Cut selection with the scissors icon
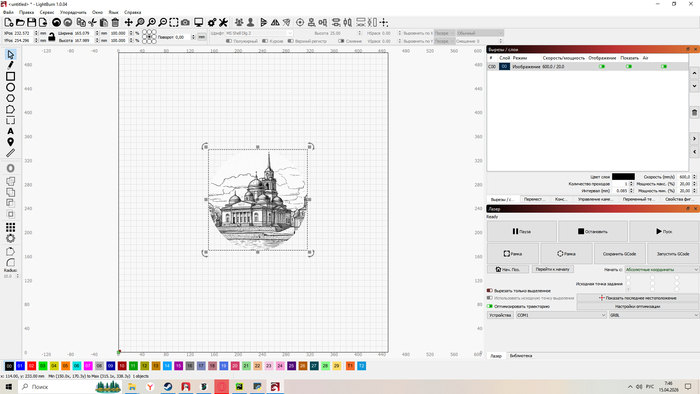The image size is (700, 394). point(92,22)
